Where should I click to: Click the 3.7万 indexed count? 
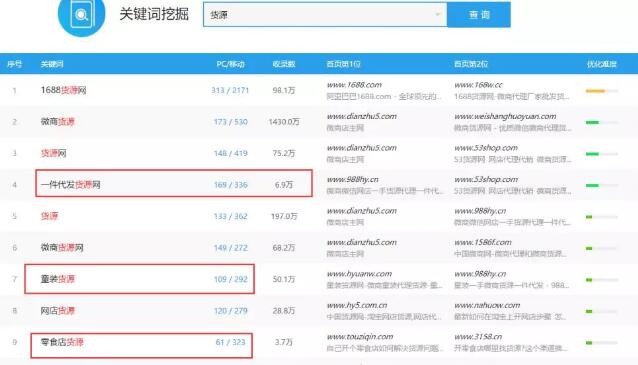click(x=284, y=342)
